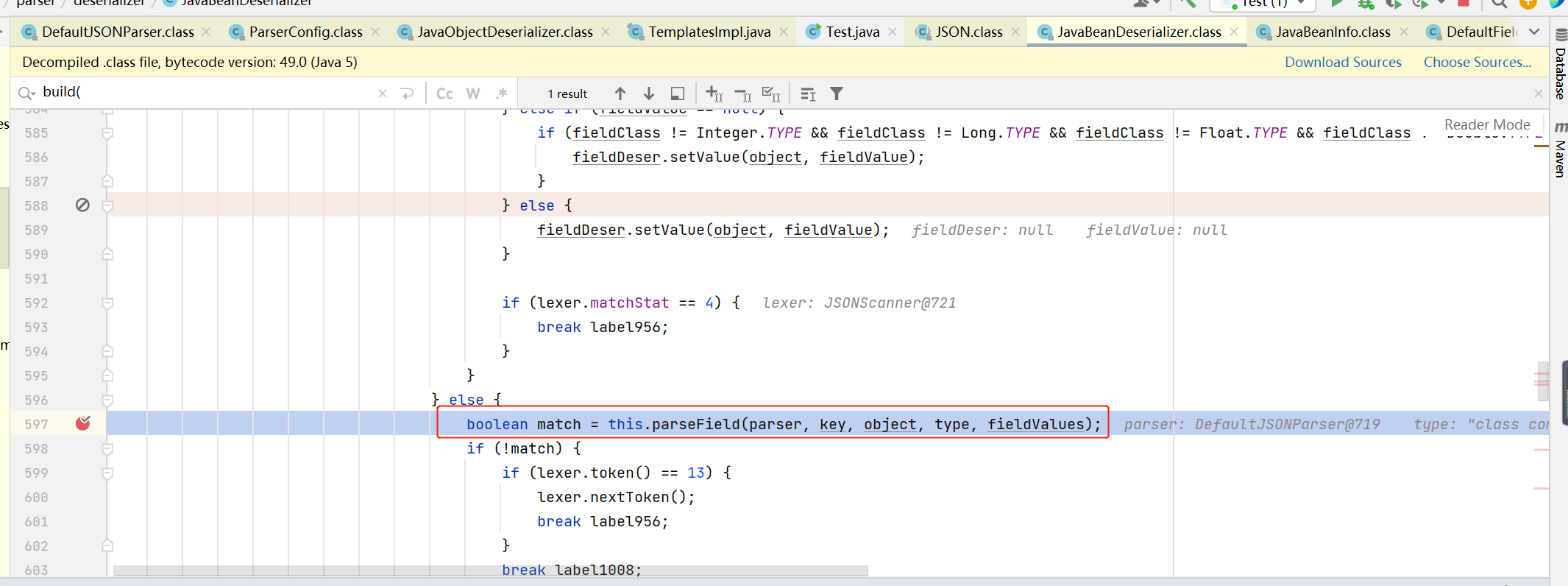
Task: Click horizontal scrollbar below code
Action: [x=490, y=571]
